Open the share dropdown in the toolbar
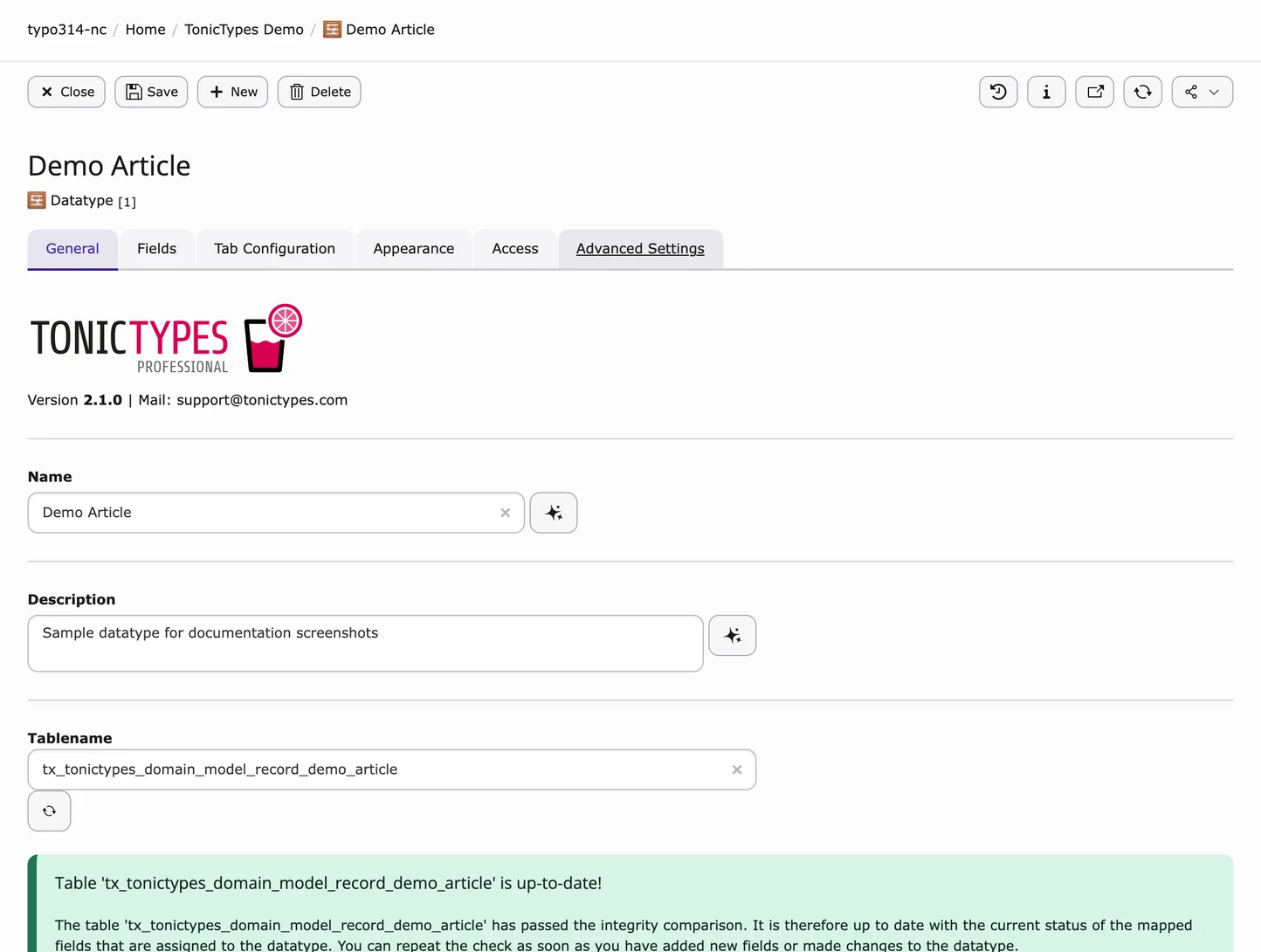The image size is (1261, 952). coord(1202,92)
